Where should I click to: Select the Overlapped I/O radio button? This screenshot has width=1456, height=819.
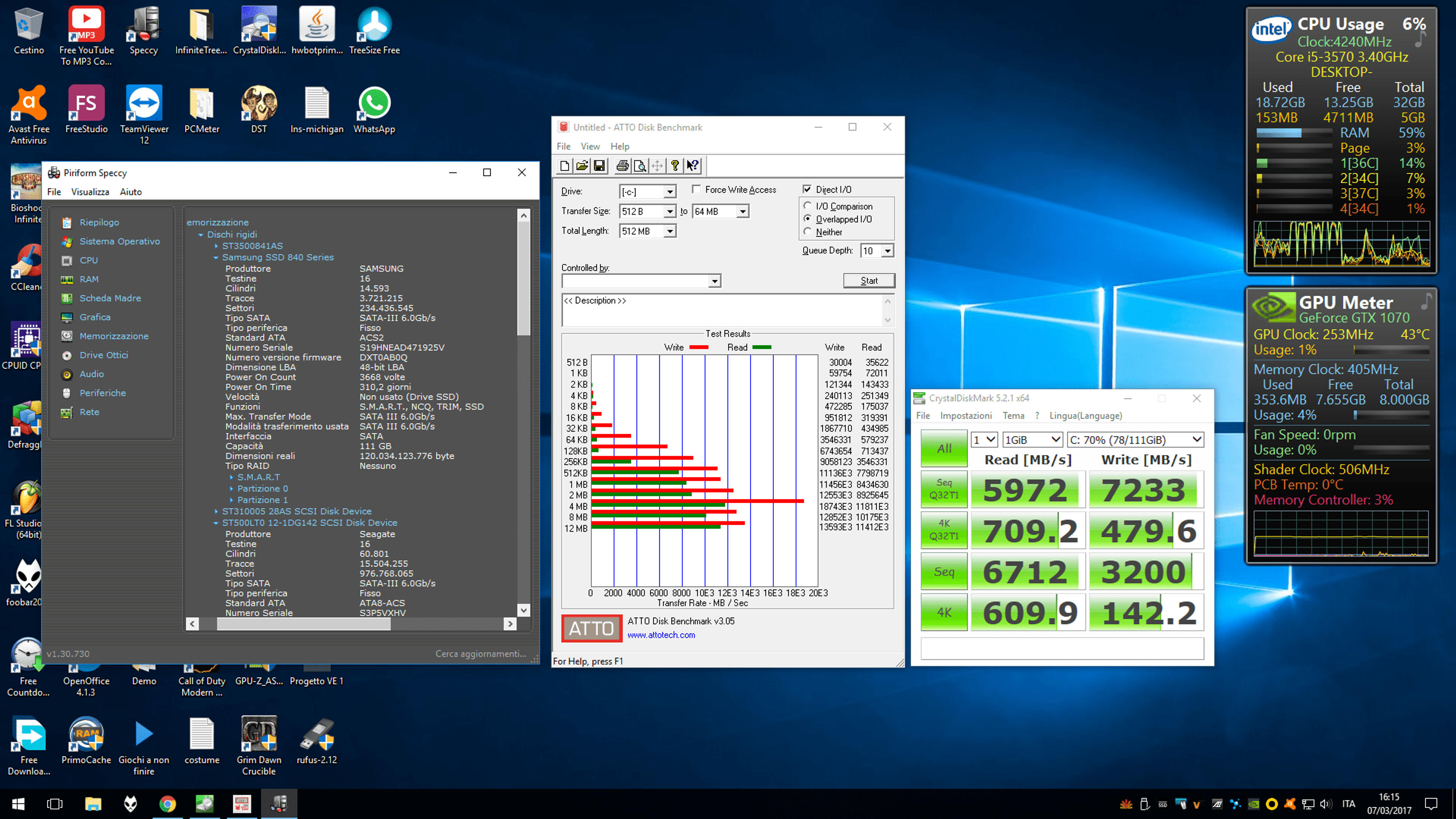click(x=808, y=219)
